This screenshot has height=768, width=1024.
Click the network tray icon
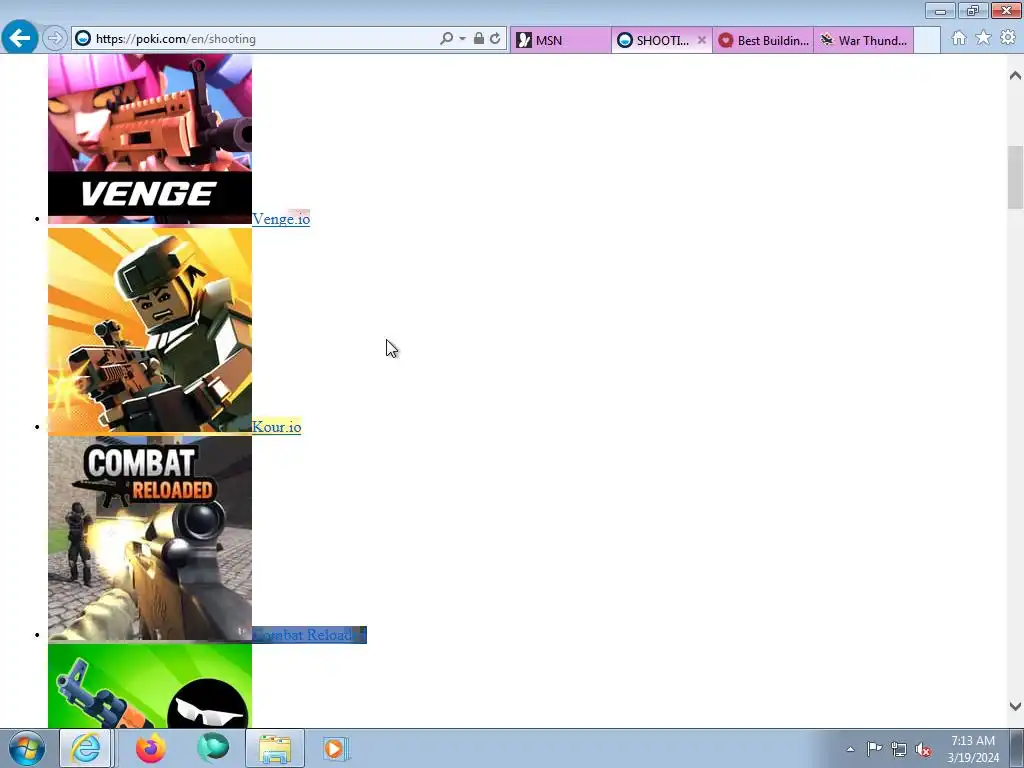(899, 749)
